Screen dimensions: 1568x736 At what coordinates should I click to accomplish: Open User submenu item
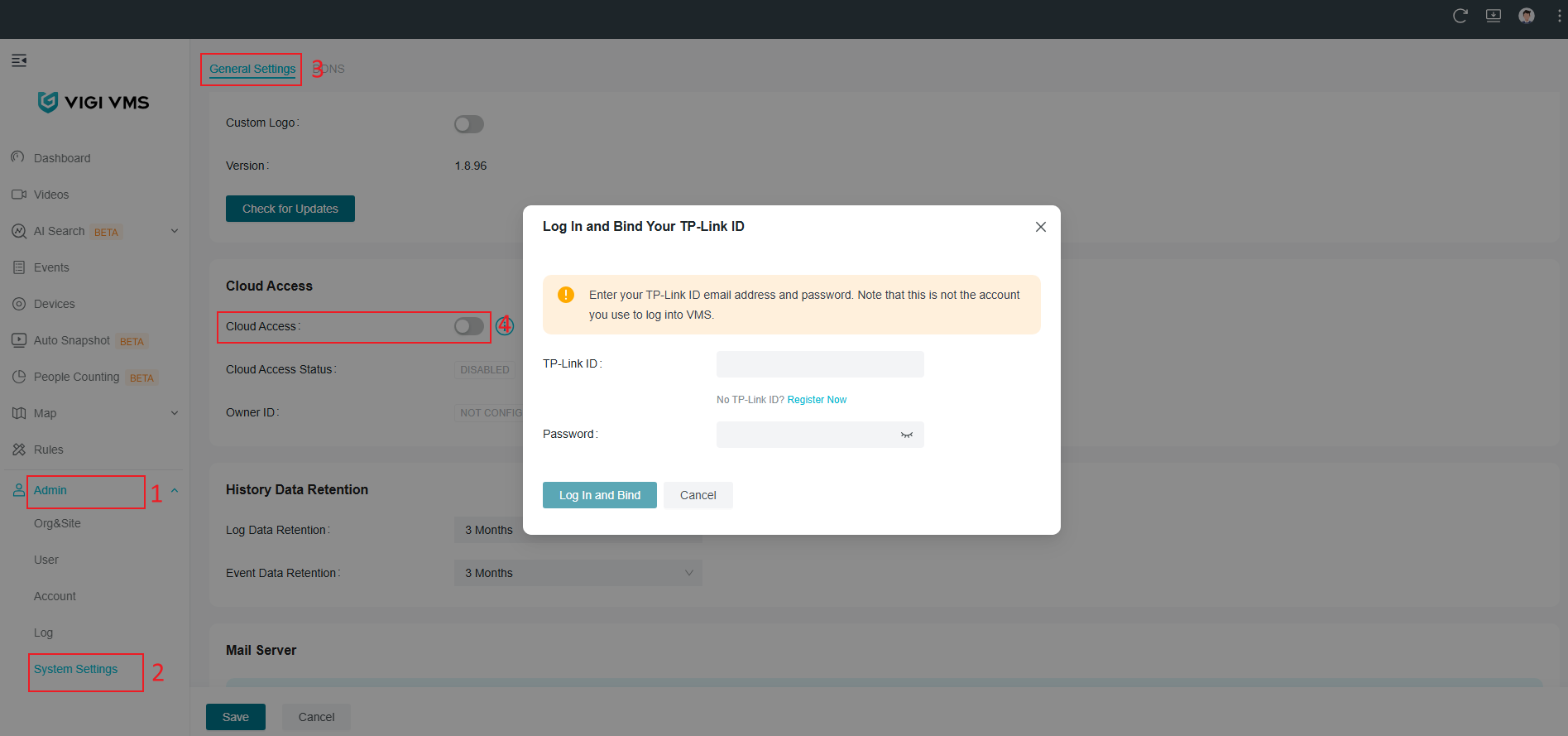point(46,560)
